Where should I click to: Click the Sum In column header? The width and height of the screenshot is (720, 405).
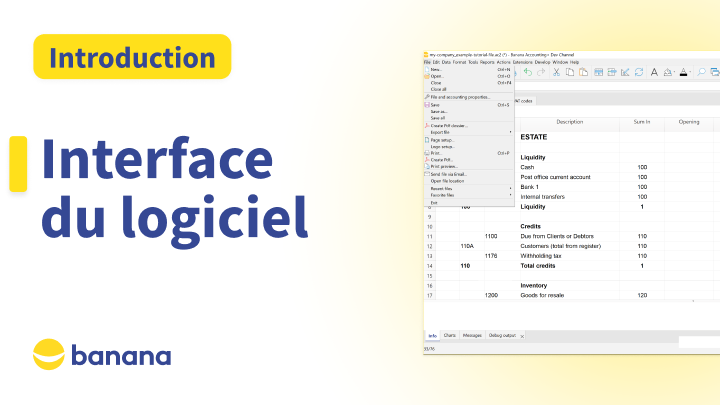[x=642, y=122]
